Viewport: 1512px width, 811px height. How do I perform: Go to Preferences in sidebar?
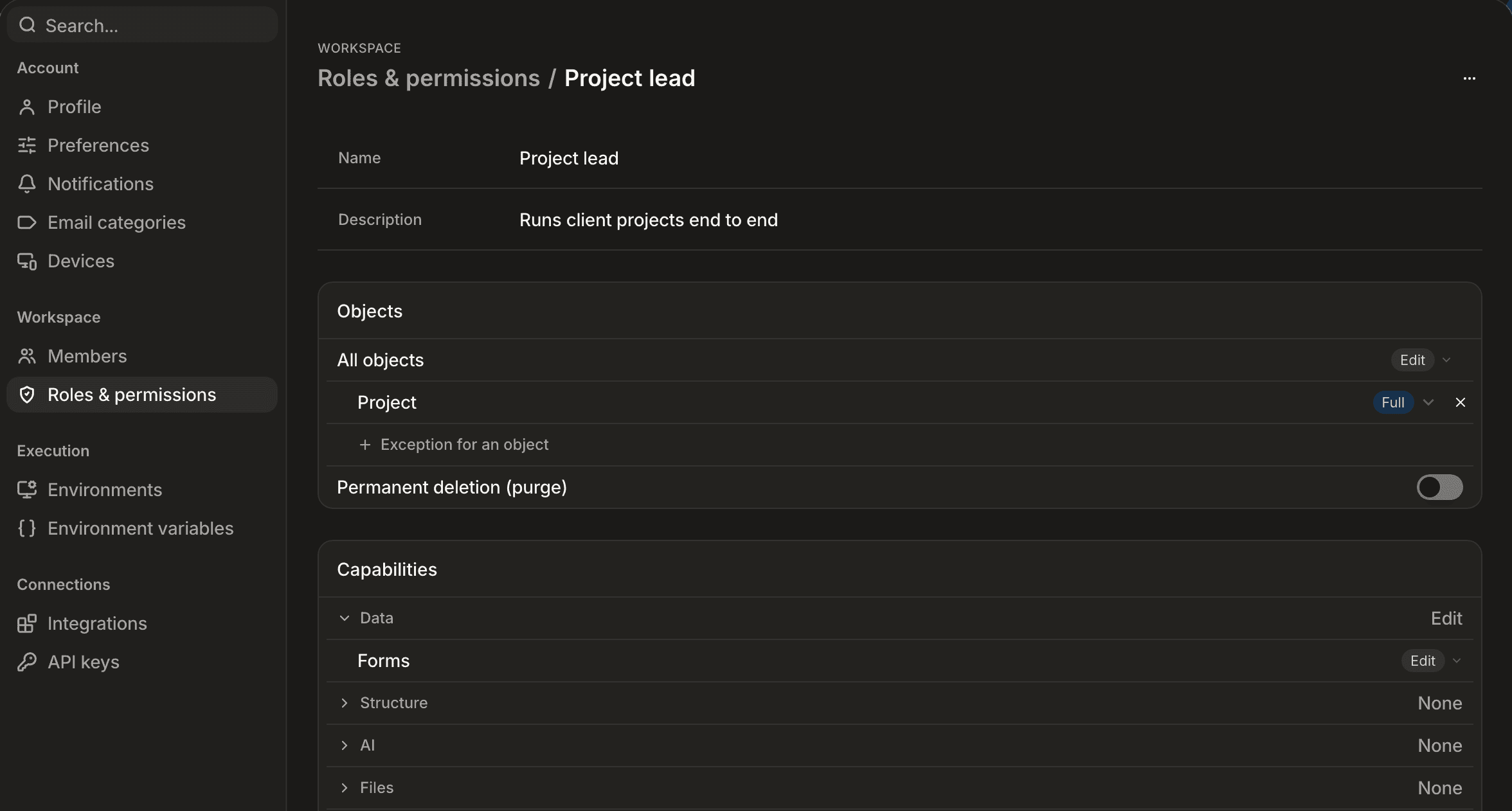(141, 145)
